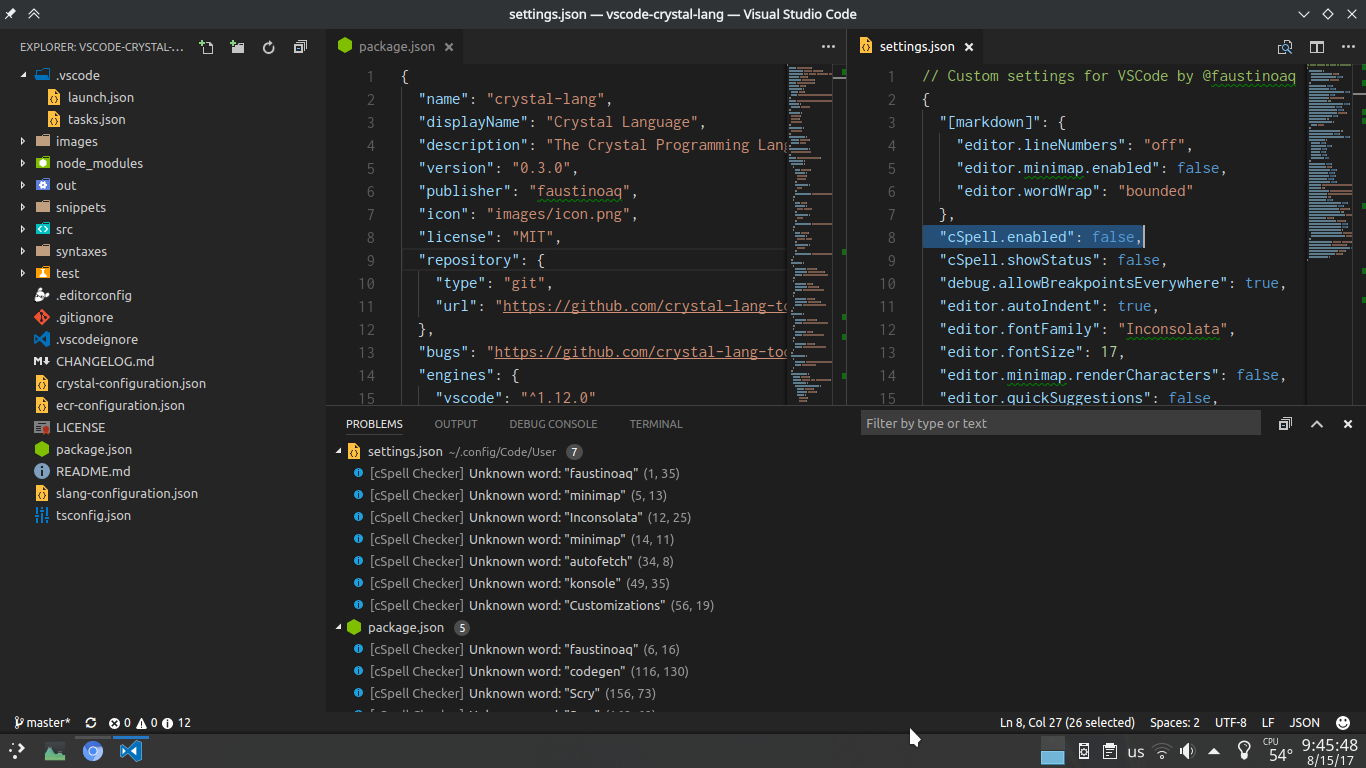Screen dimensions: 1366x768
Task: Collapse all problems in the panel
Action: pos(1285,424)
